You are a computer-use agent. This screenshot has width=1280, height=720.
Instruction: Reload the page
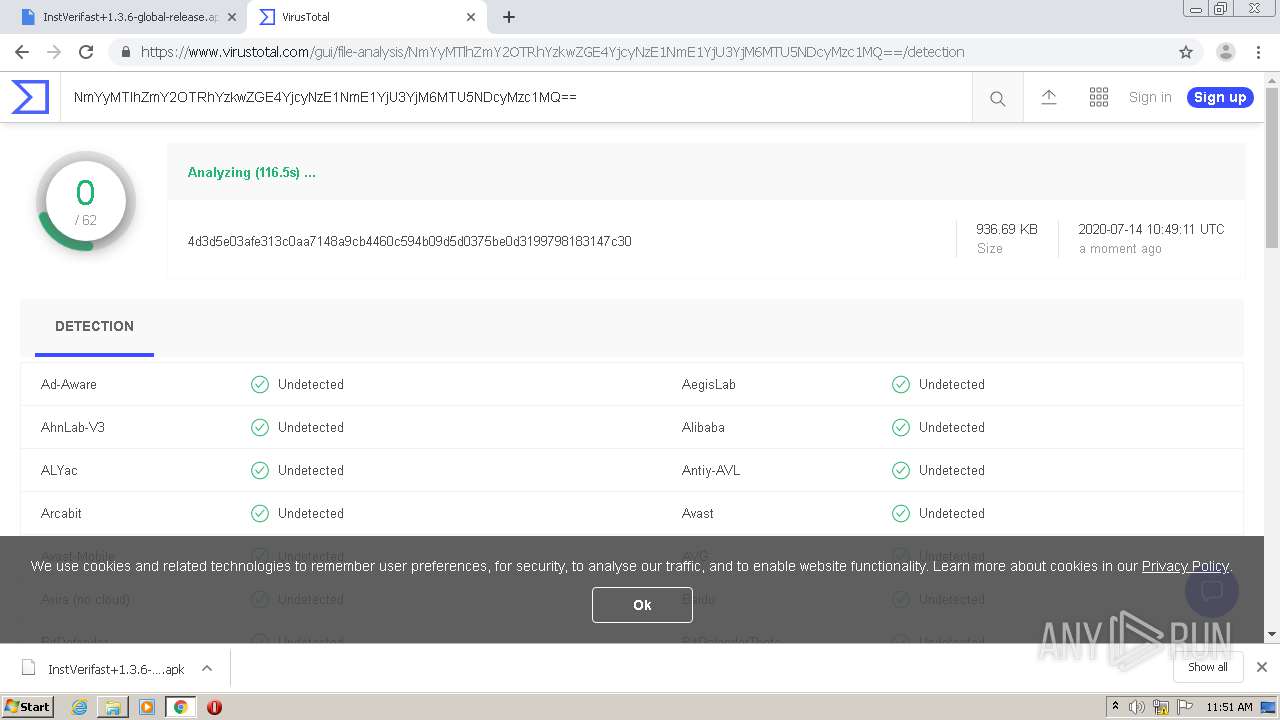[x=86, y=52]
